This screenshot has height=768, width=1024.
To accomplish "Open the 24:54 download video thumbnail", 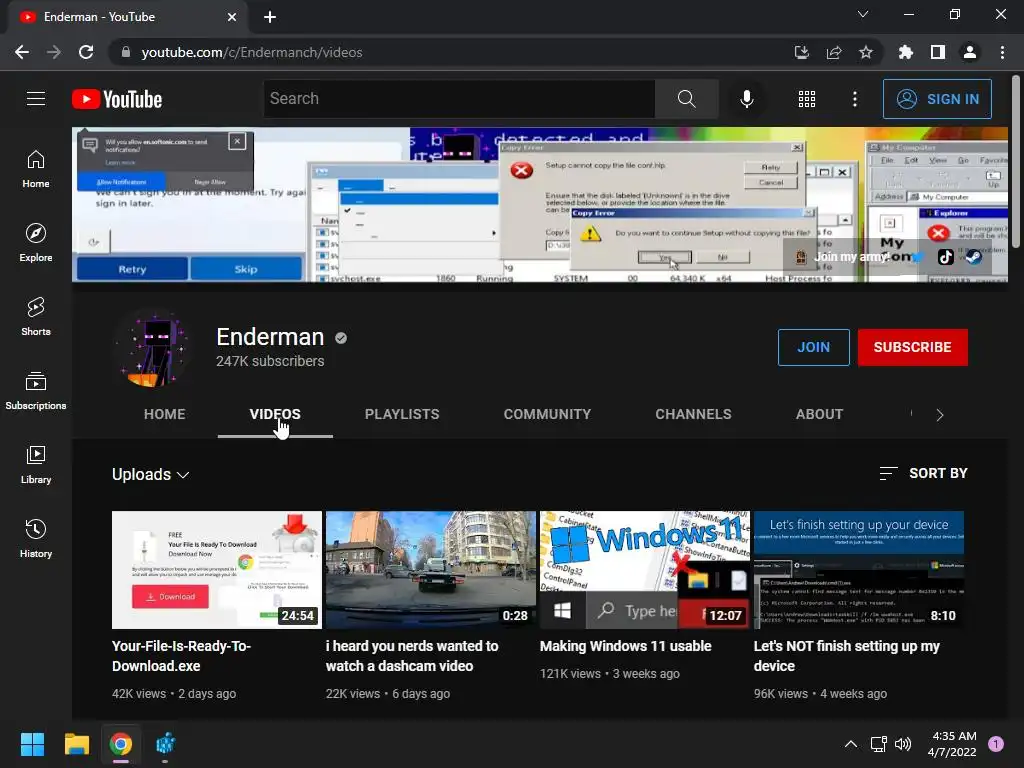I will click(x=217, y=569).
